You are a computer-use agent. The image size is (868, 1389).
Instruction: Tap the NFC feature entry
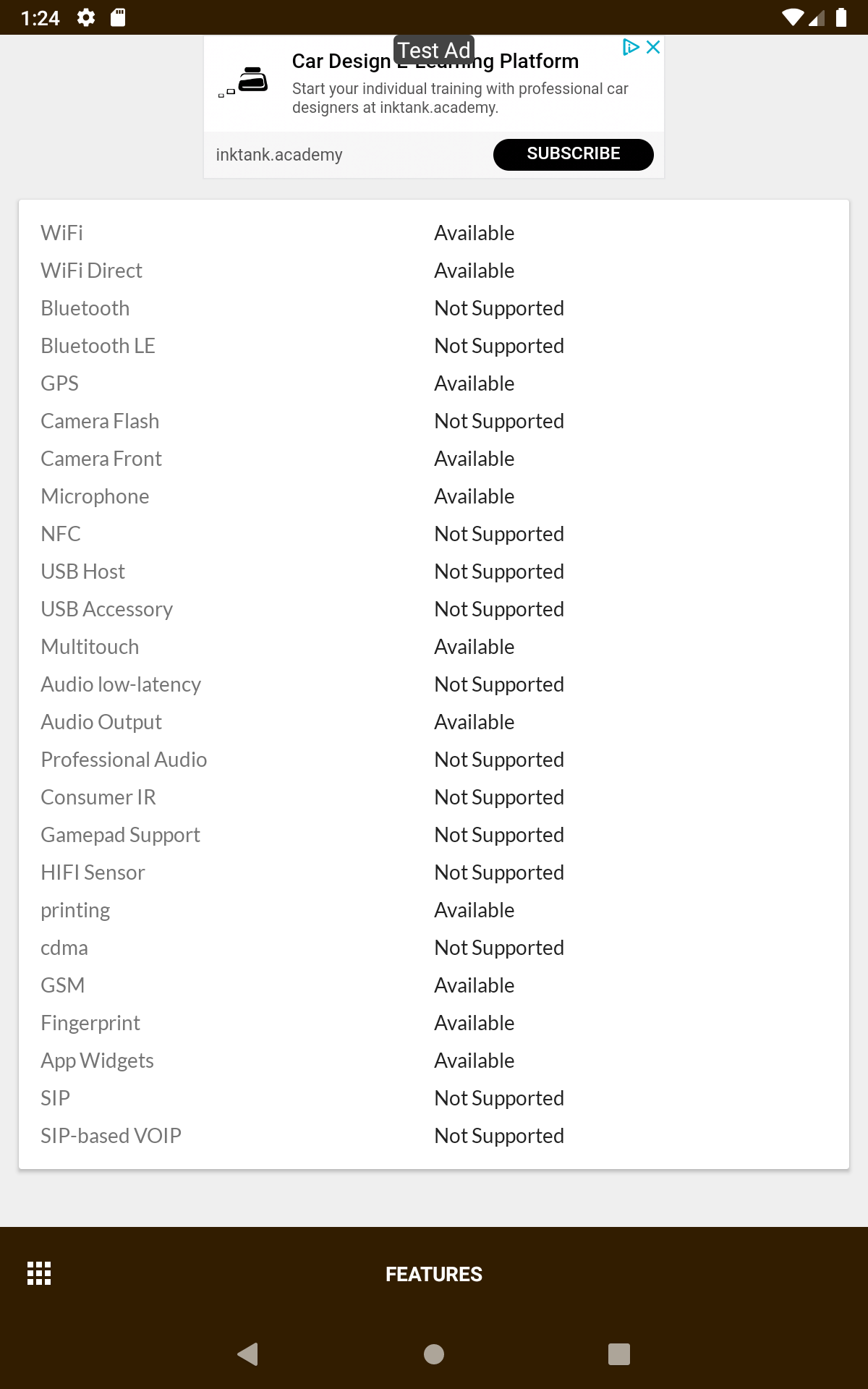(434, 534)
